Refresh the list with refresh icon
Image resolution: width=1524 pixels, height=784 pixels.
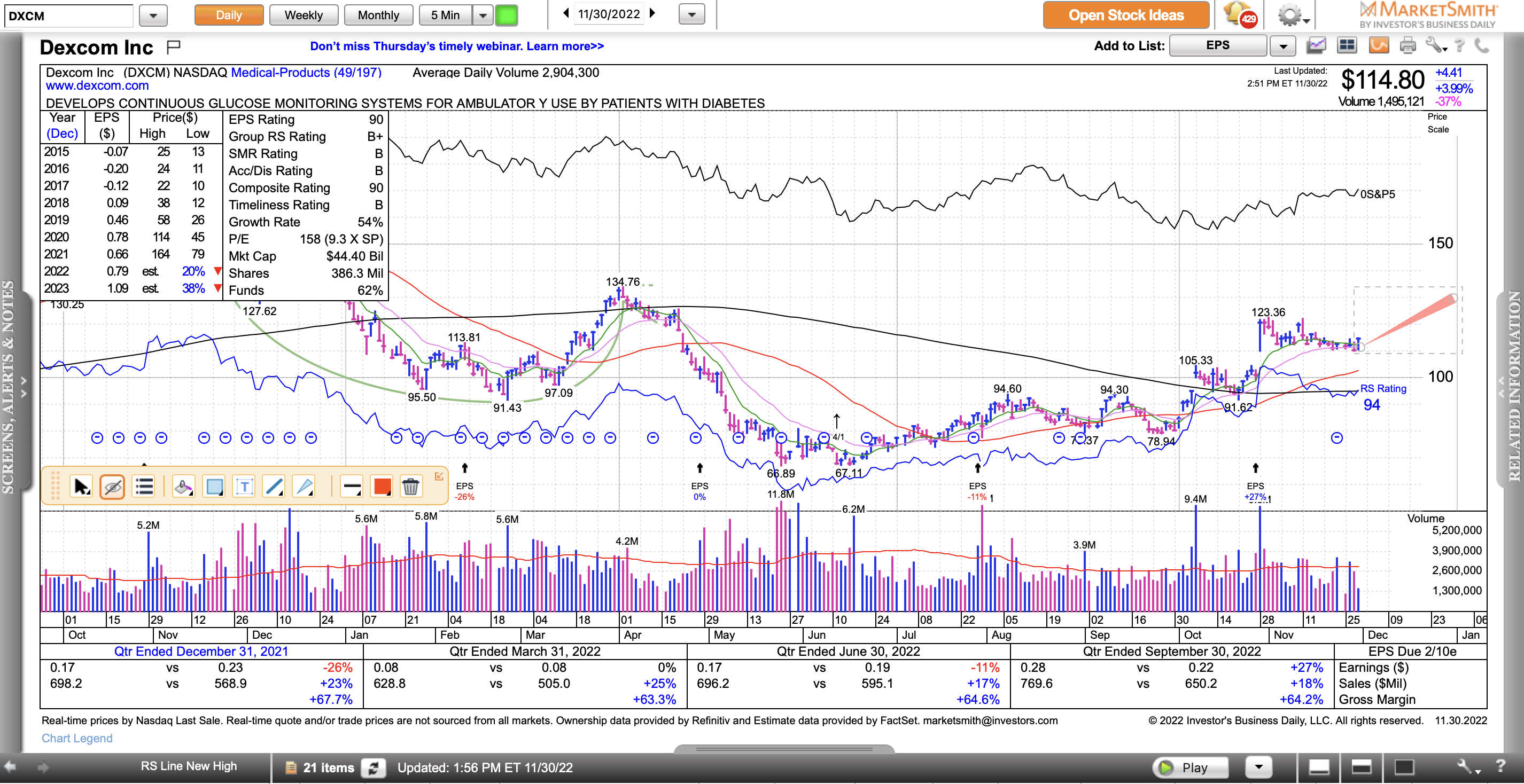[x=374, y=767]
